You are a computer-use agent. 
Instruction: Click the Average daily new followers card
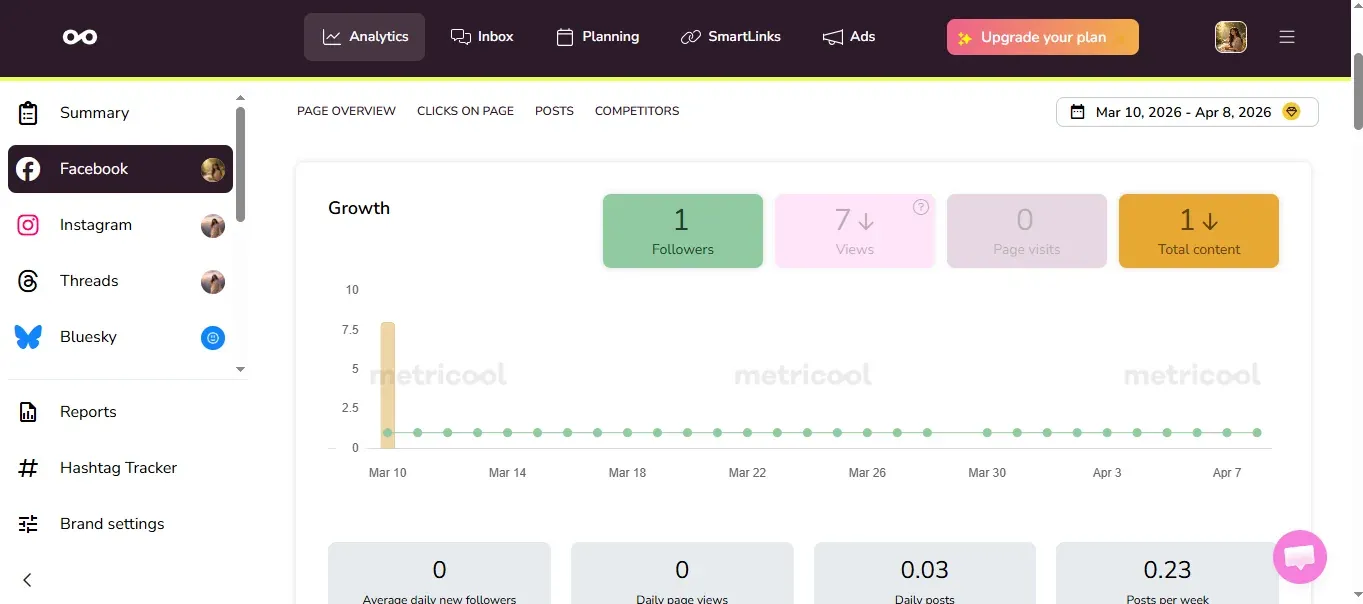(439, 574)
